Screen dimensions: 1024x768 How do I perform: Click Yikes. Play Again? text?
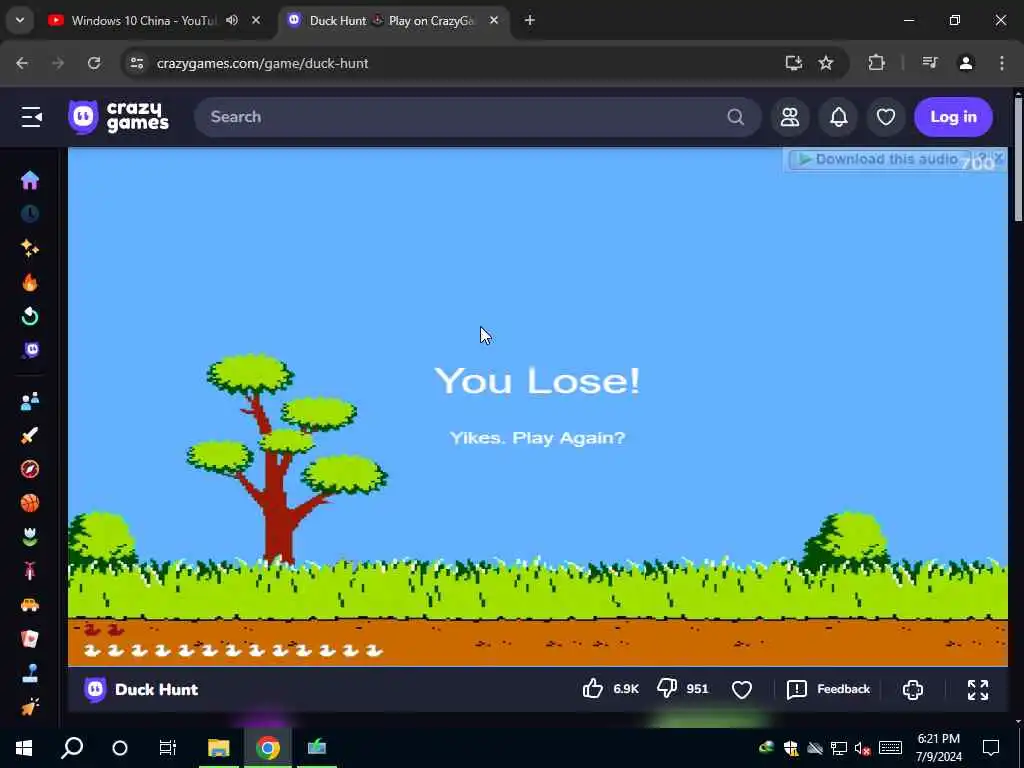(x=537, y=438)
